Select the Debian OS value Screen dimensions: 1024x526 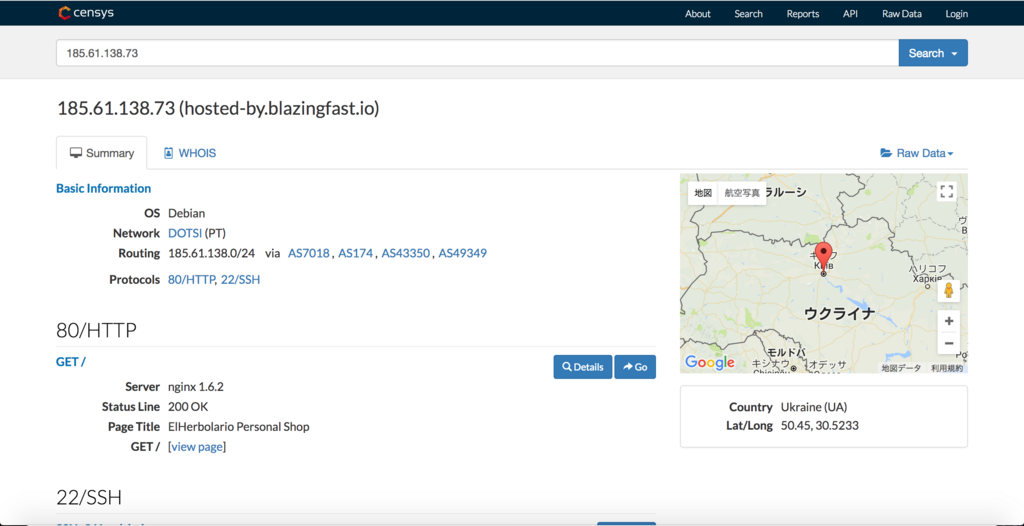coord(187,213)
